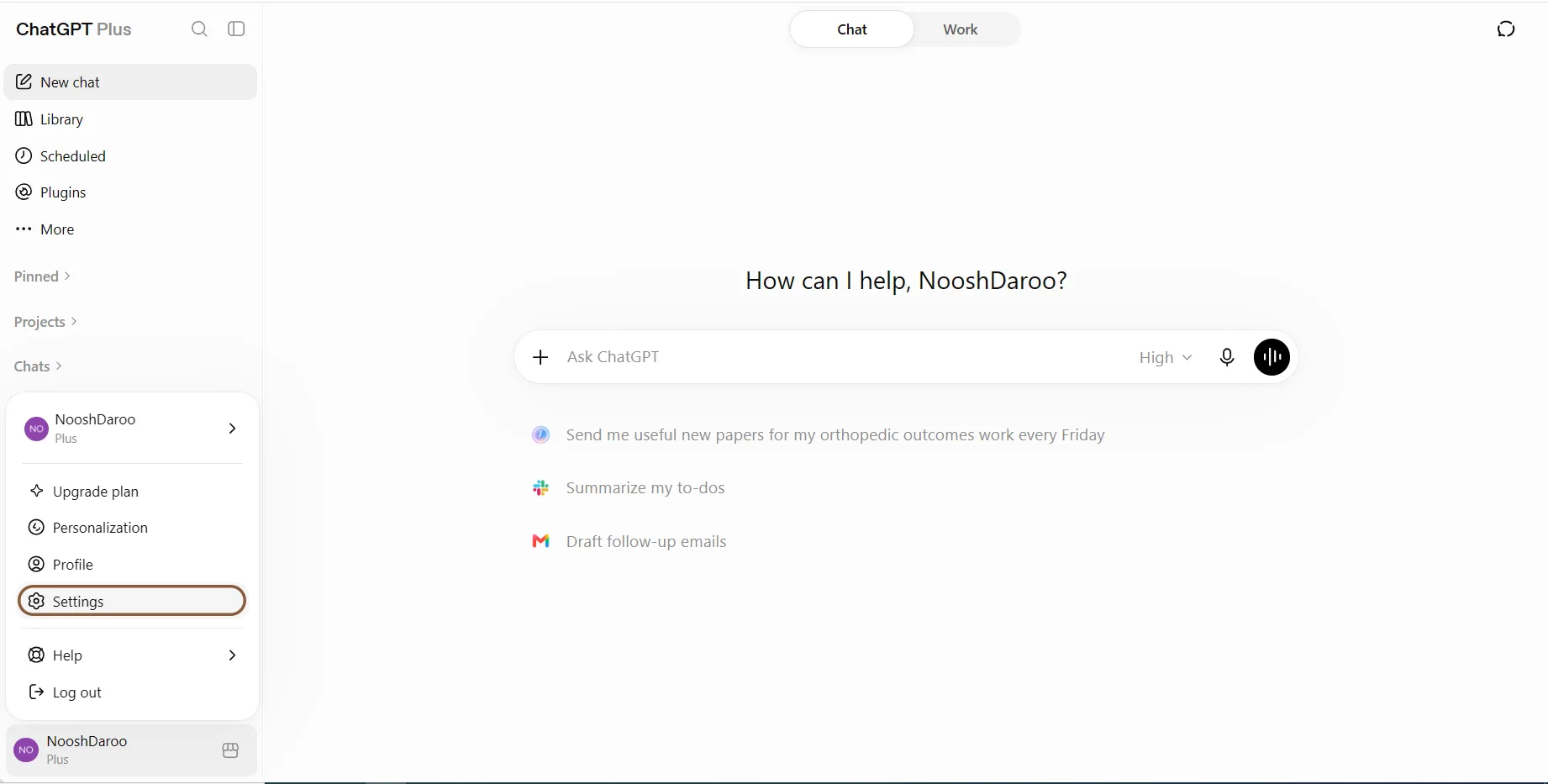Open the NooshDaroo account submenu chevron
The image size is (1548, 784).
point(232,429)
